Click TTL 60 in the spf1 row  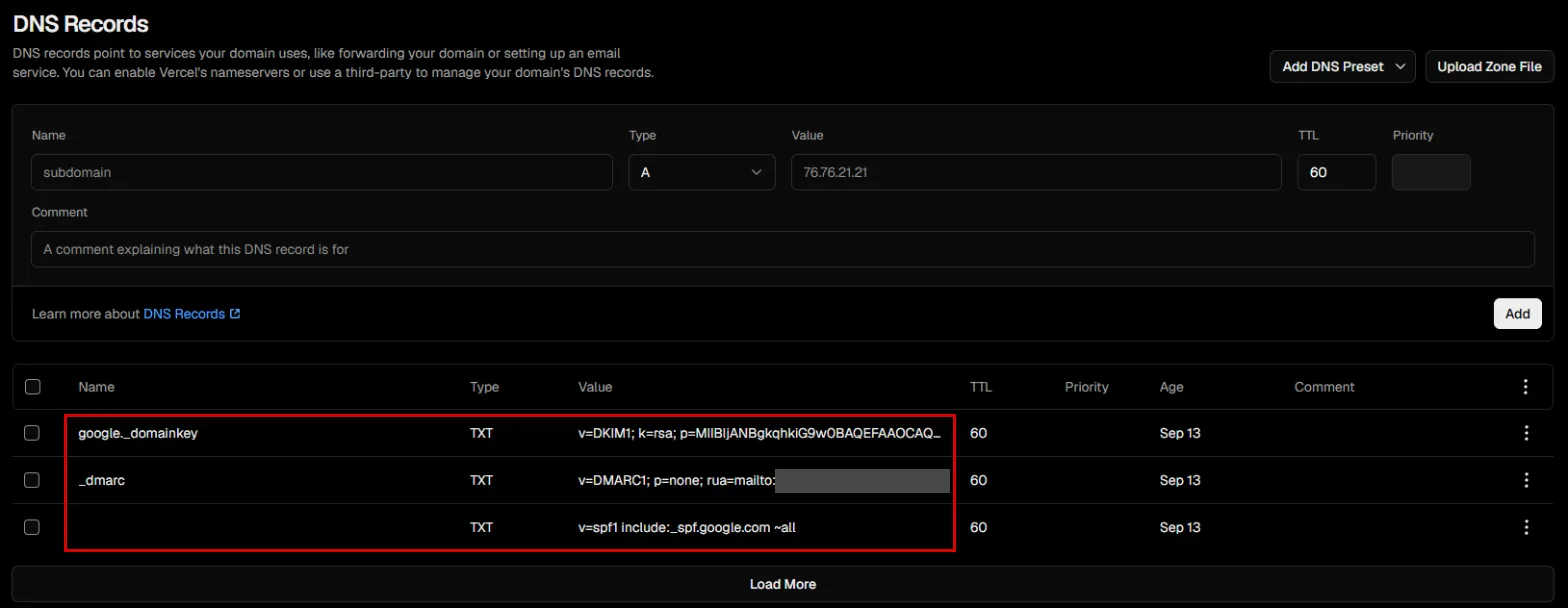(x=979, y=527)
